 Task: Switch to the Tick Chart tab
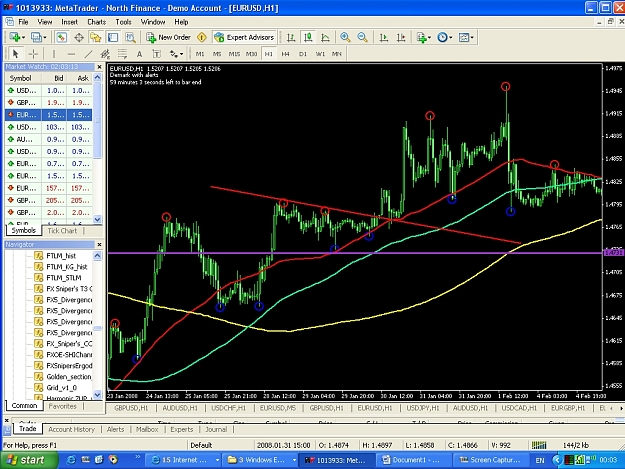click(x=62, y=231)
